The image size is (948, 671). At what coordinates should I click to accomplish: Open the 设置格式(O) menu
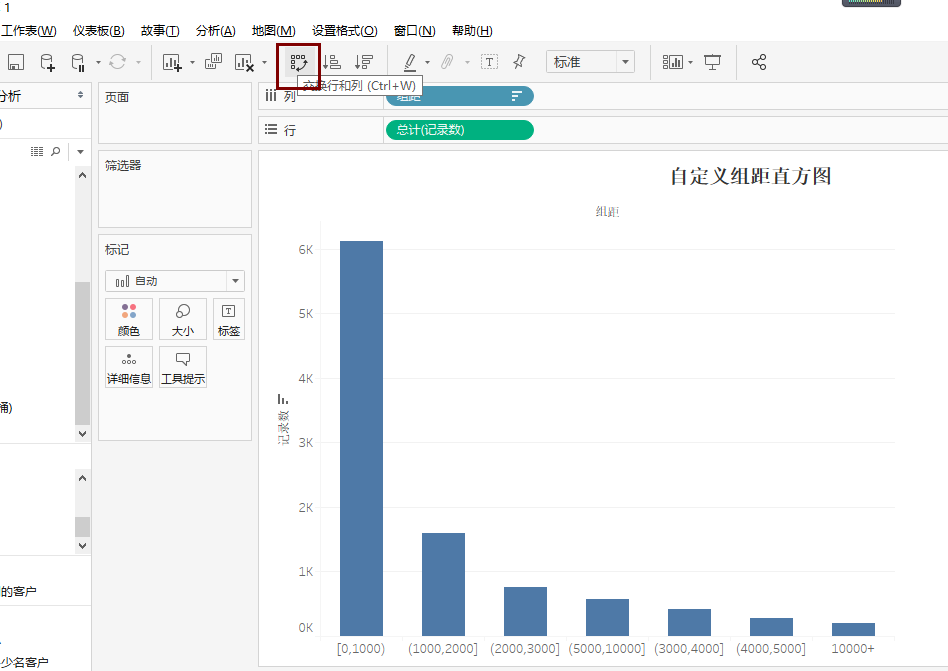[345, 30]
